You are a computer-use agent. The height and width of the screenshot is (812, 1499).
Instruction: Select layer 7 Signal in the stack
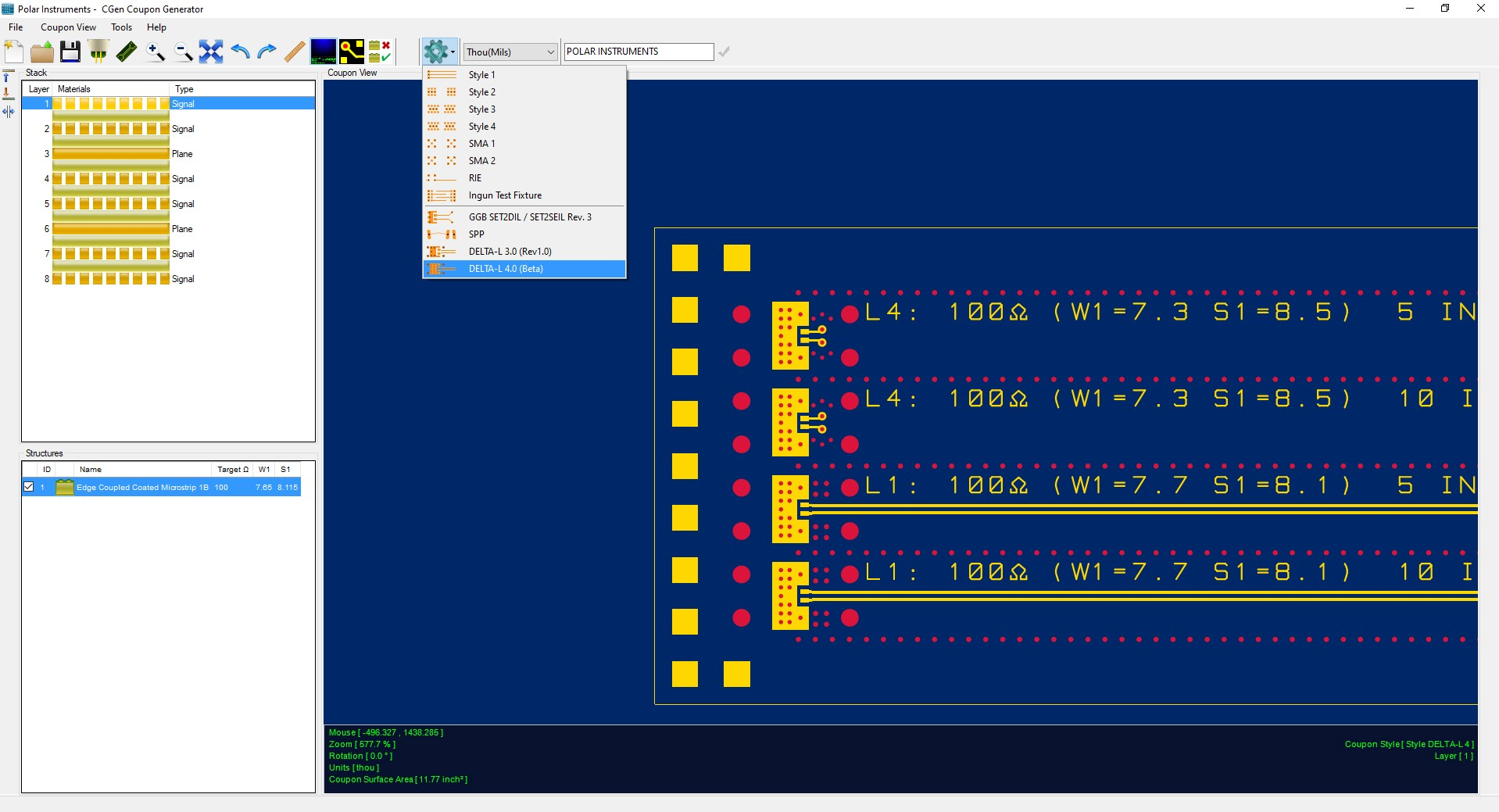pyautogui.click(x=168, y=254)
